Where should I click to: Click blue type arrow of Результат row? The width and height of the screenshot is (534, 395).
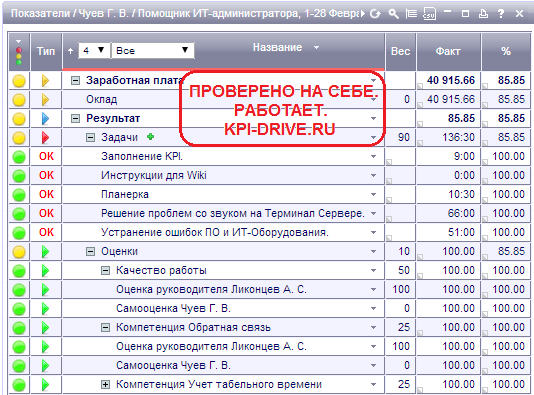click(45, 118)
